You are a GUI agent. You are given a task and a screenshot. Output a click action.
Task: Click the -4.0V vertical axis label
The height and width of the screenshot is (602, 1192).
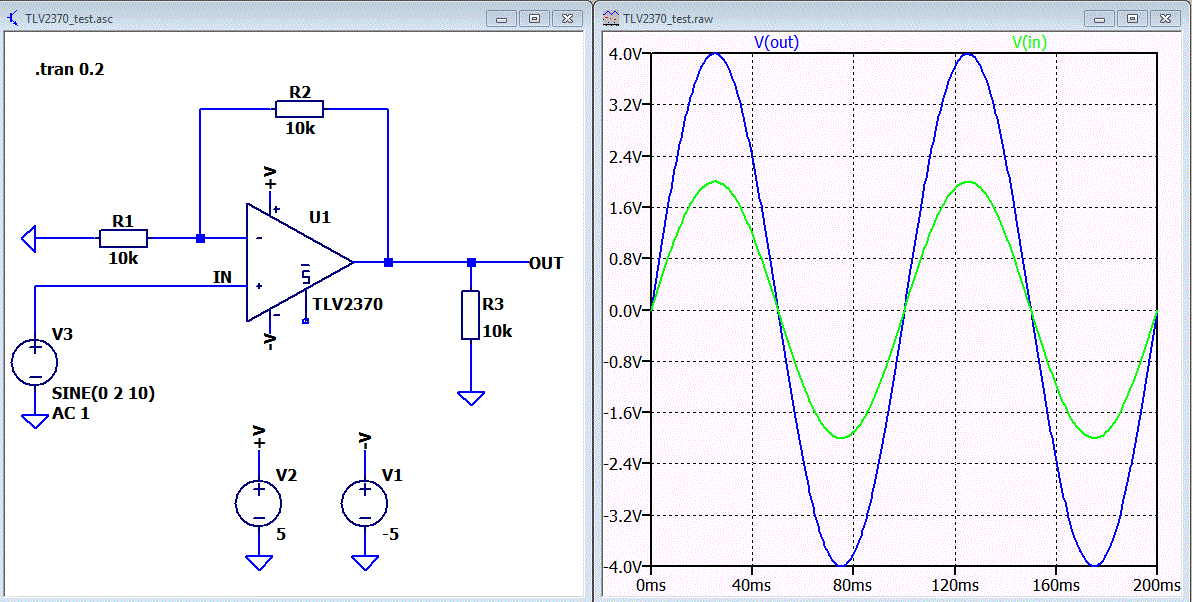pos(623,566)
